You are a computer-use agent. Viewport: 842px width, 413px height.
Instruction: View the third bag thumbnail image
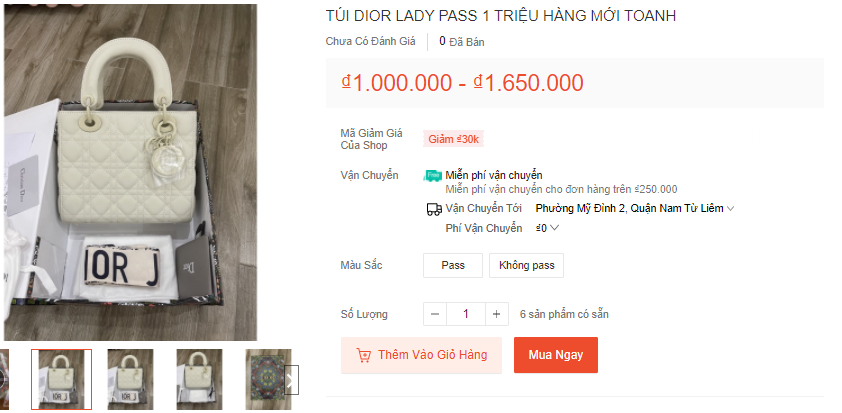click(199, 380)
